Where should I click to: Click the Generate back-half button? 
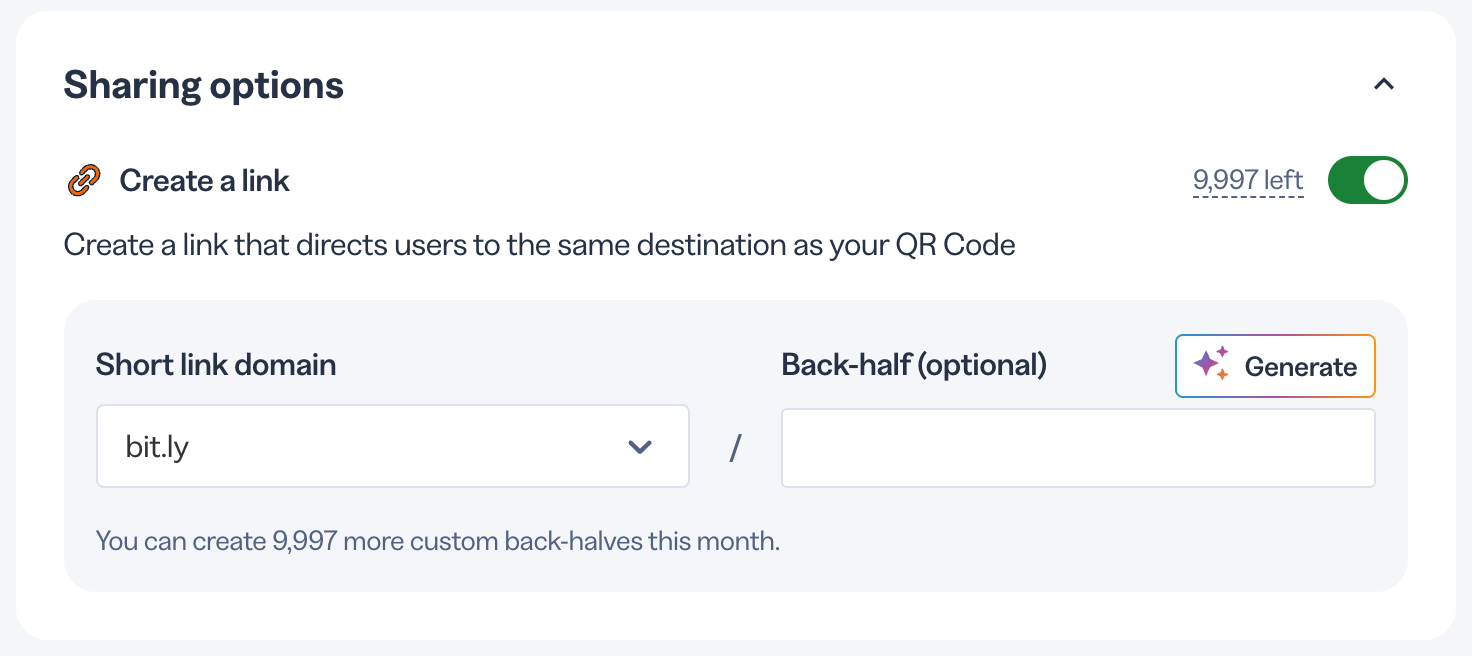(1275, 366)
